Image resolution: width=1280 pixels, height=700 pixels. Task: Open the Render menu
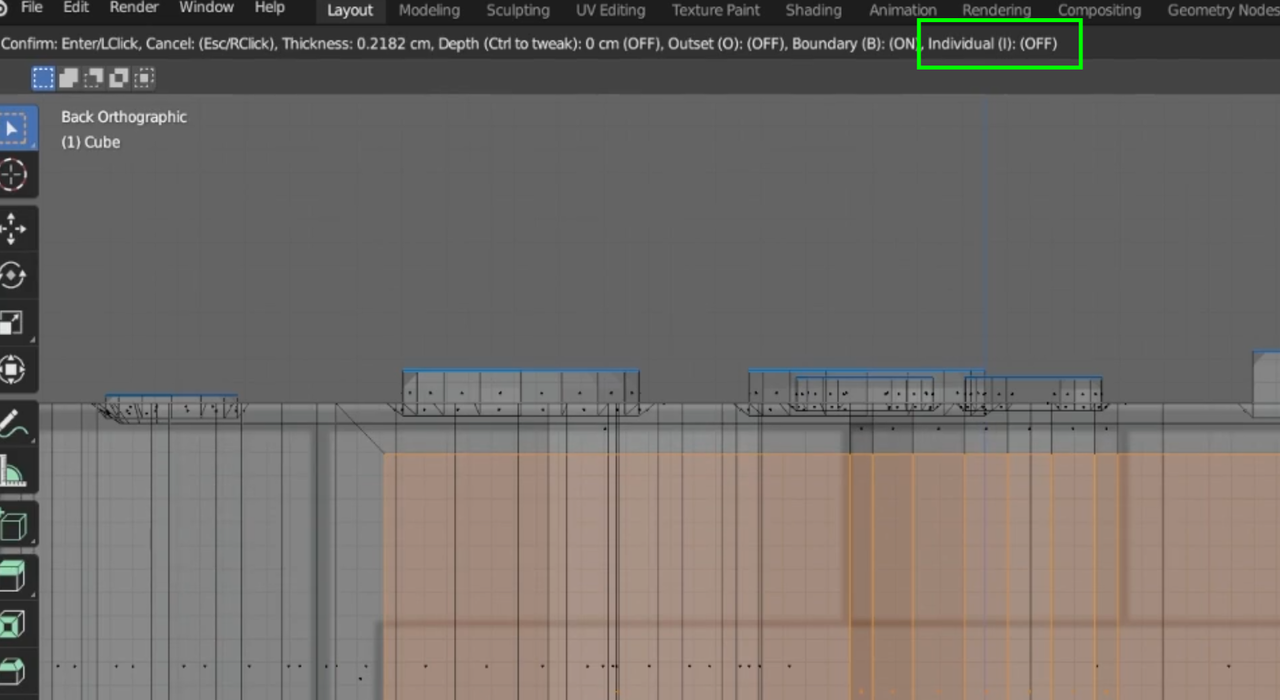[x=134, y=8]
